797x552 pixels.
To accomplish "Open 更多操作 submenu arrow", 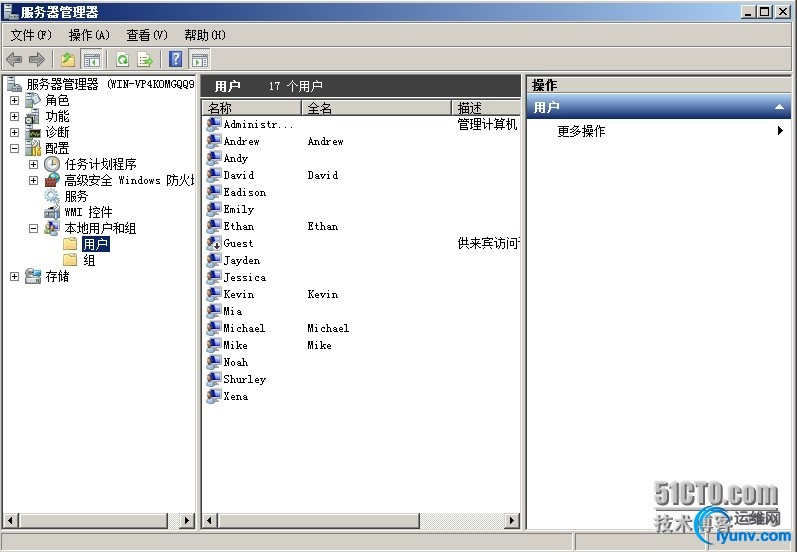I will pos(780,131).
